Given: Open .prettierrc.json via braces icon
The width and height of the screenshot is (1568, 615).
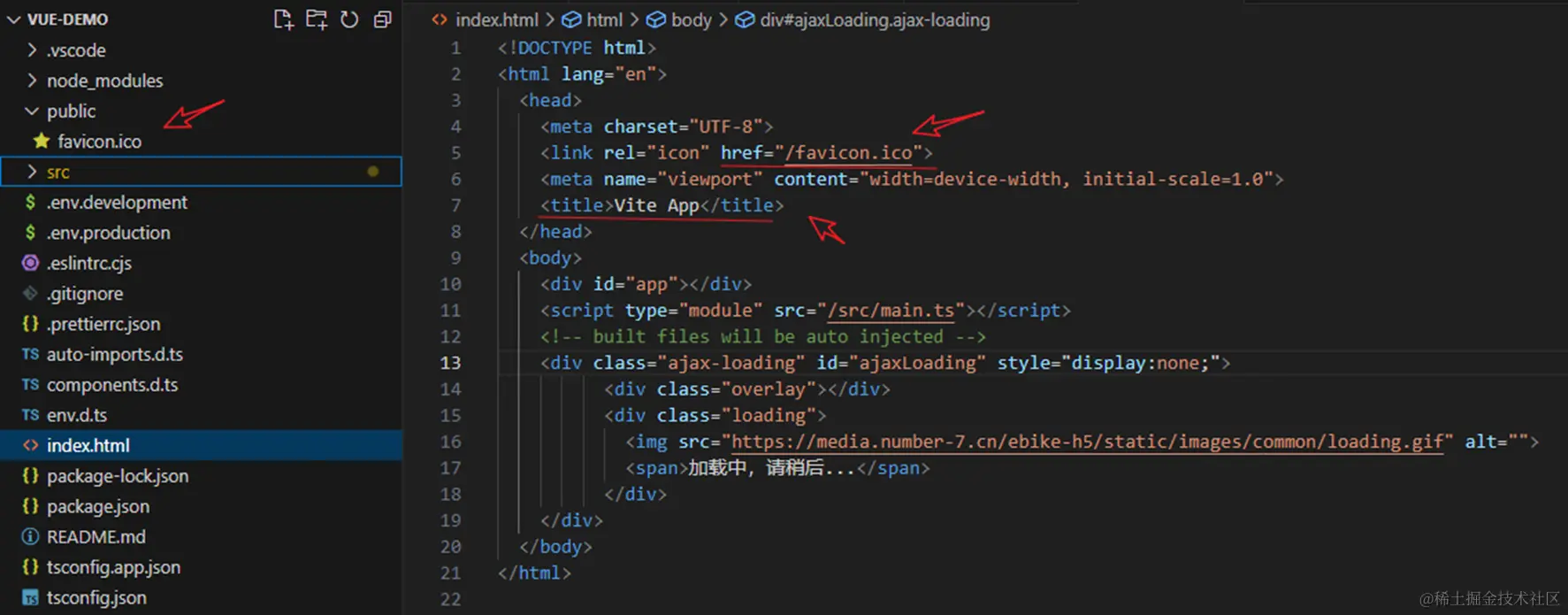Looking at the screenshot, I should (30, 324).
